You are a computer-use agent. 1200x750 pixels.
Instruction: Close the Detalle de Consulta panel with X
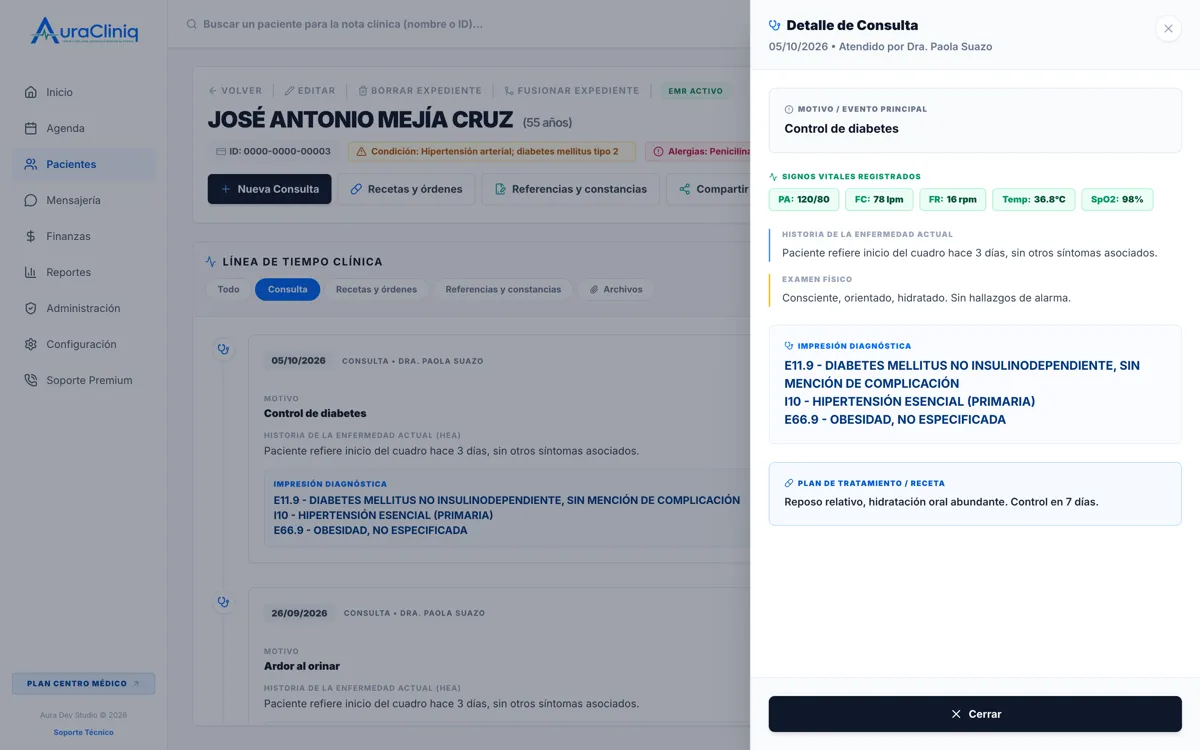(x=1168, y=29)
